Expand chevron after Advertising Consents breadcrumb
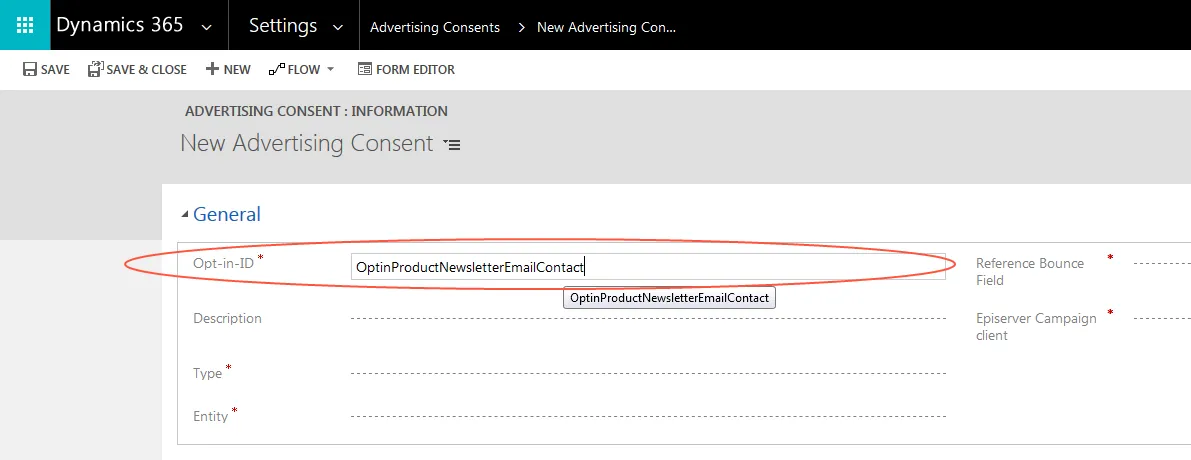This screenshot has width=1191, height=460. pos(521,27)
